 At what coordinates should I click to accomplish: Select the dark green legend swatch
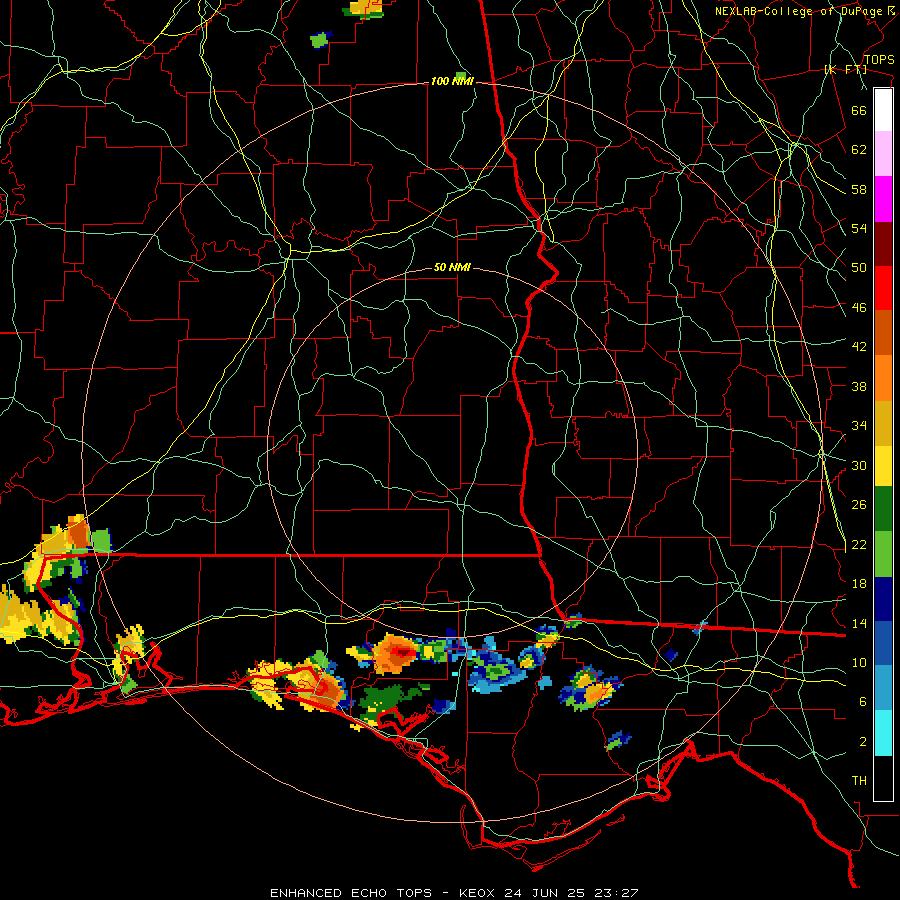pyautogui.click(x=883, y=509)
